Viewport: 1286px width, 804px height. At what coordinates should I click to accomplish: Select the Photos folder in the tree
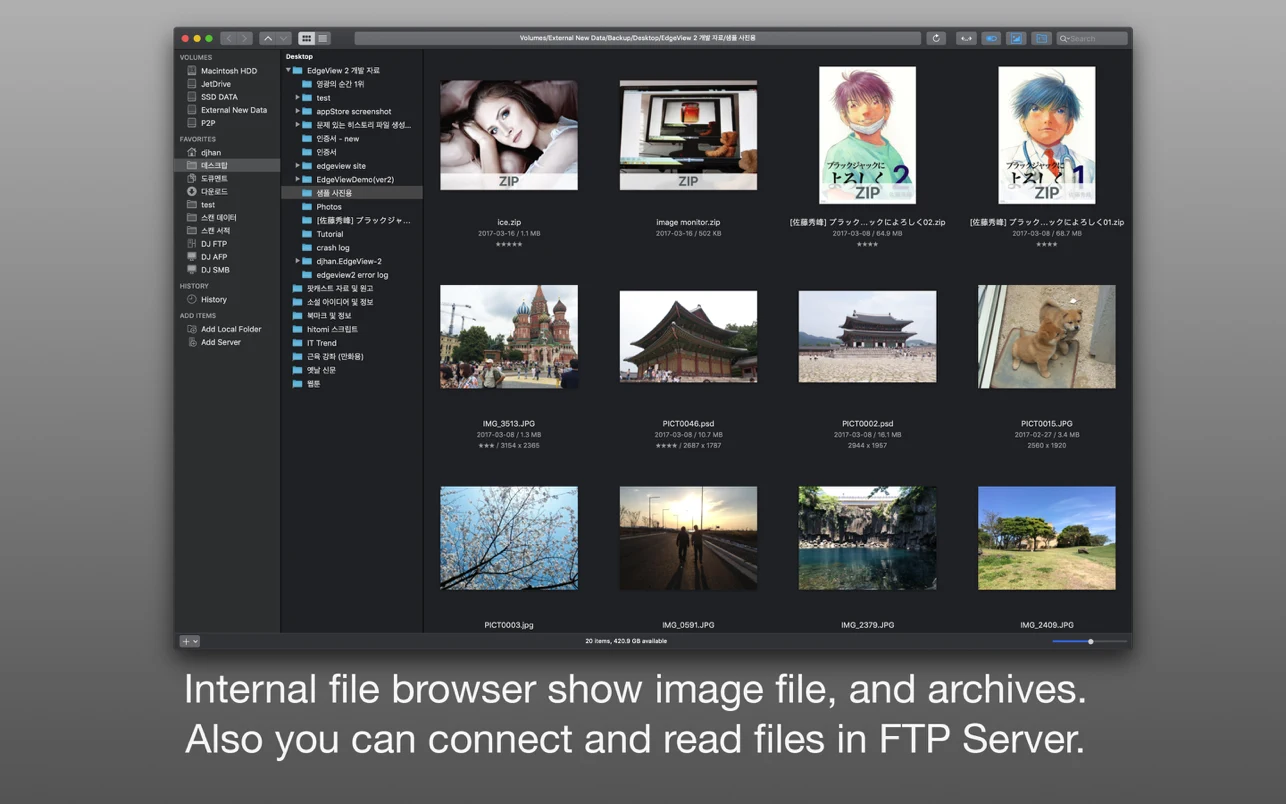click(x=330, y=206)
